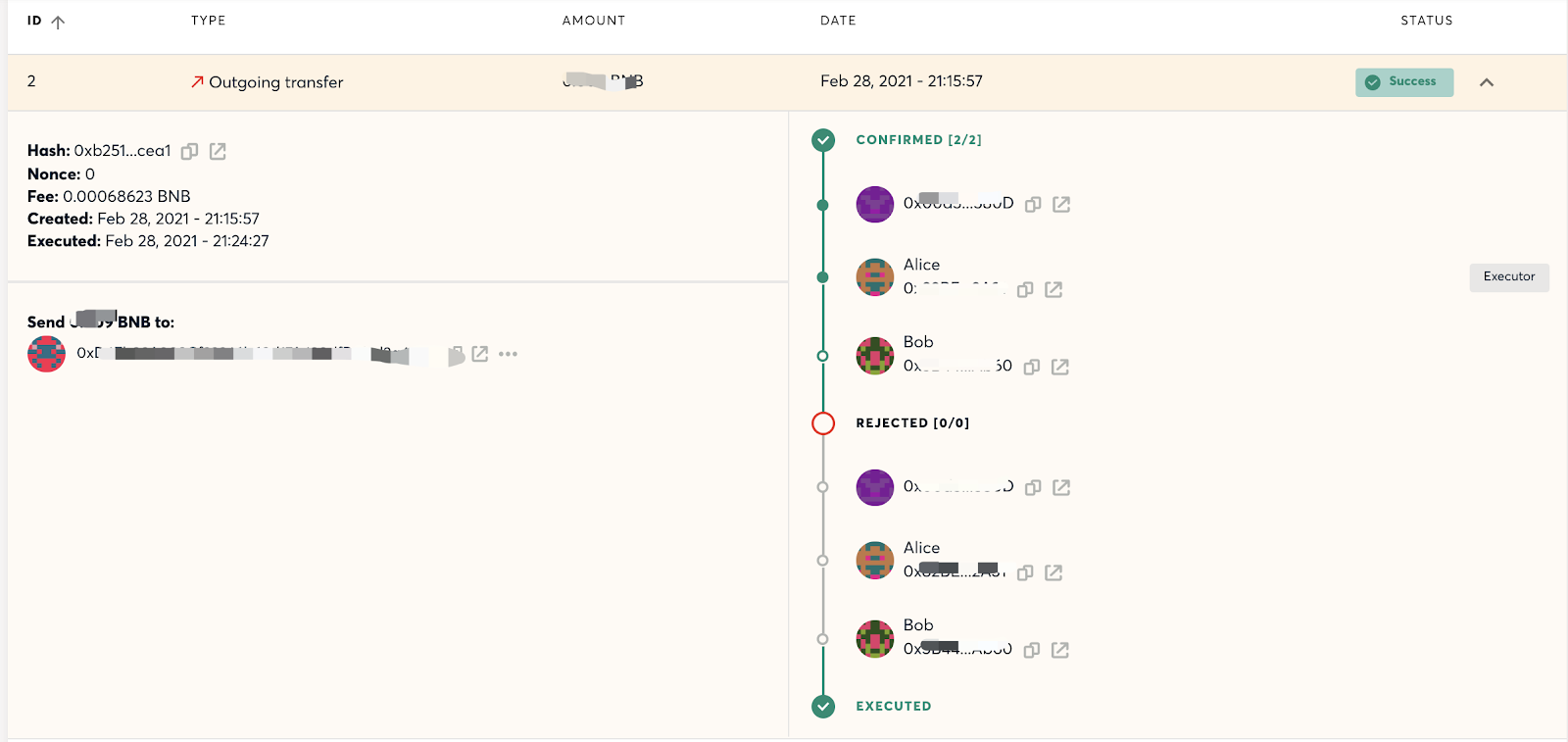Open transaction hash in block explorer

pyautogui.click(x=218, y=151)
